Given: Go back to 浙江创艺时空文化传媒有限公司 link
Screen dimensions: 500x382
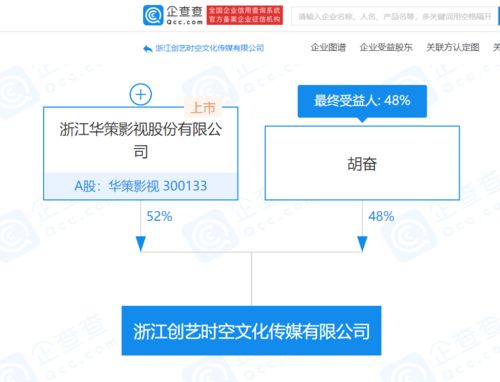Looking at the screenshot, I should pyautogui.click(x=209, y=48).
